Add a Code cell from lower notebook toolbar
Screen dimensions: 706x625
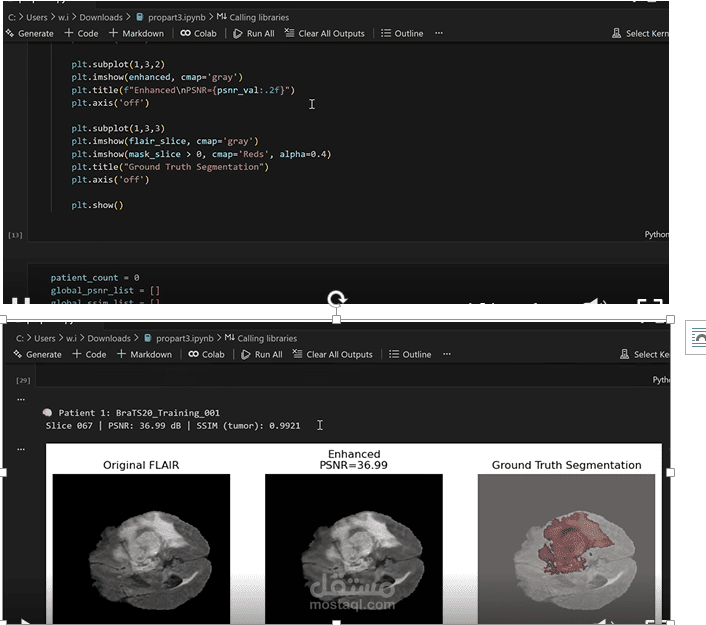[90, 354]
